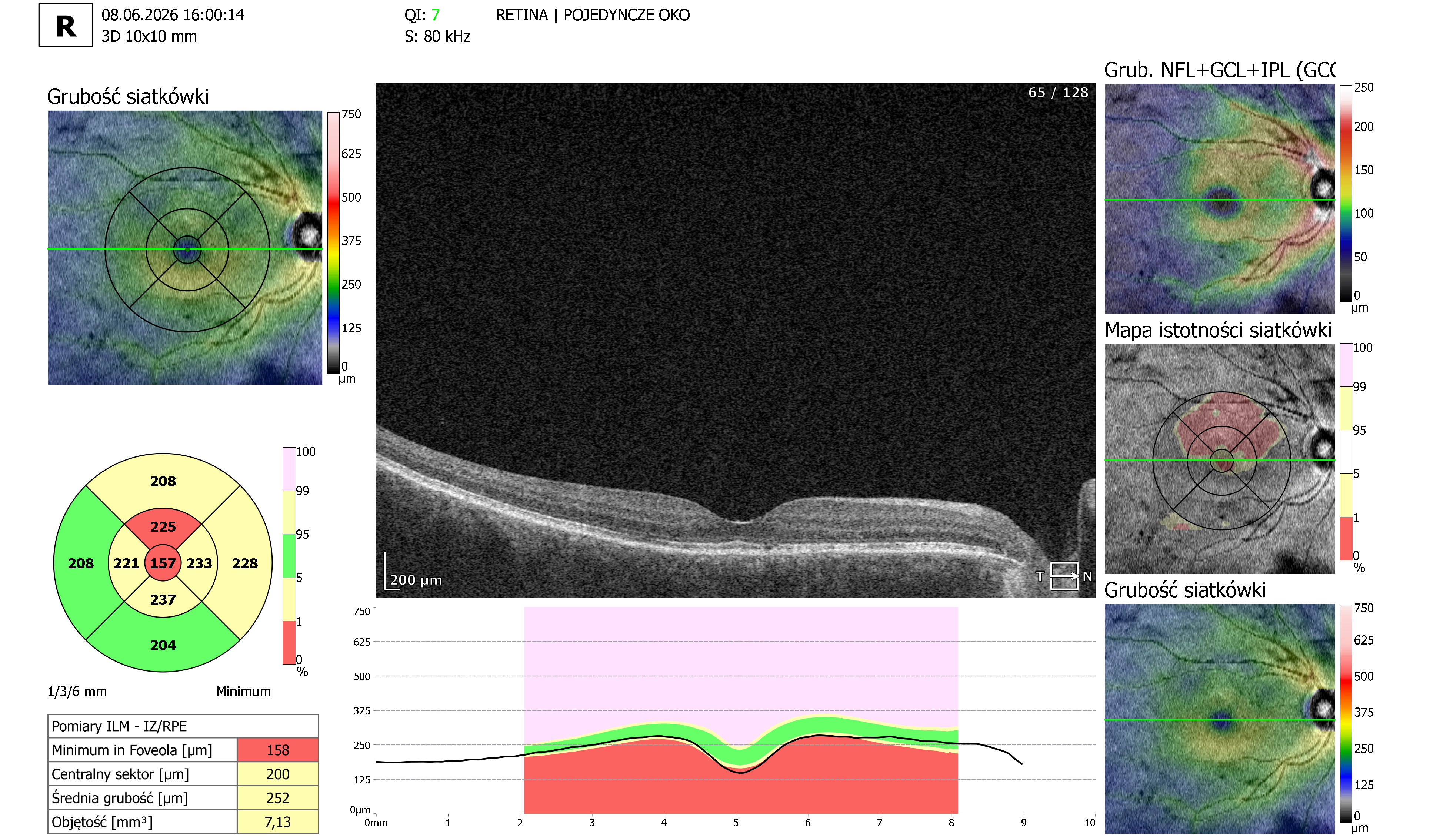Click the T to N scan direction icon

click(x=1063, y=576)
